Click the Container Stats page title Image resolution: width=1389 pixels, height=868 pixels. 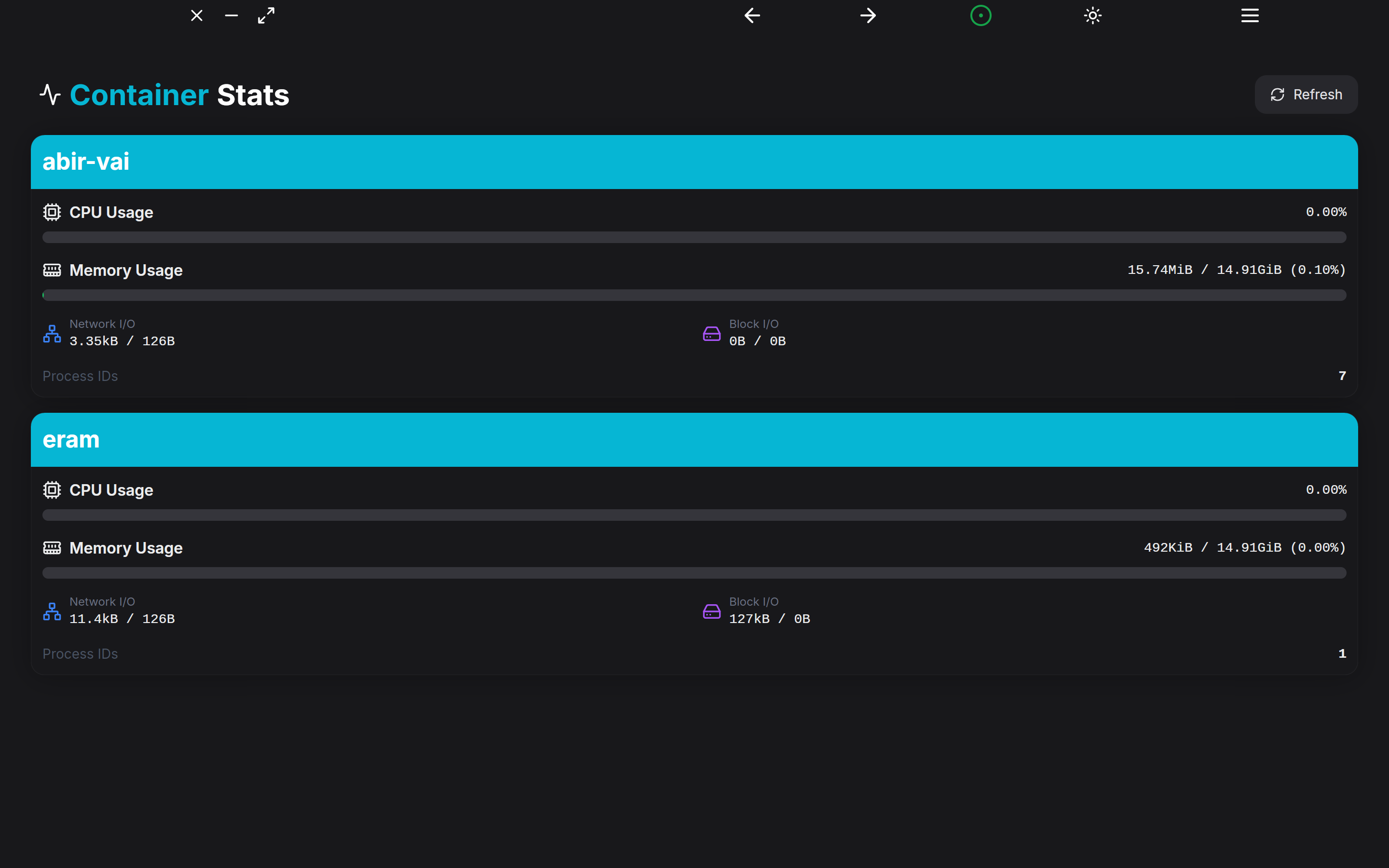tap(179, 95)
